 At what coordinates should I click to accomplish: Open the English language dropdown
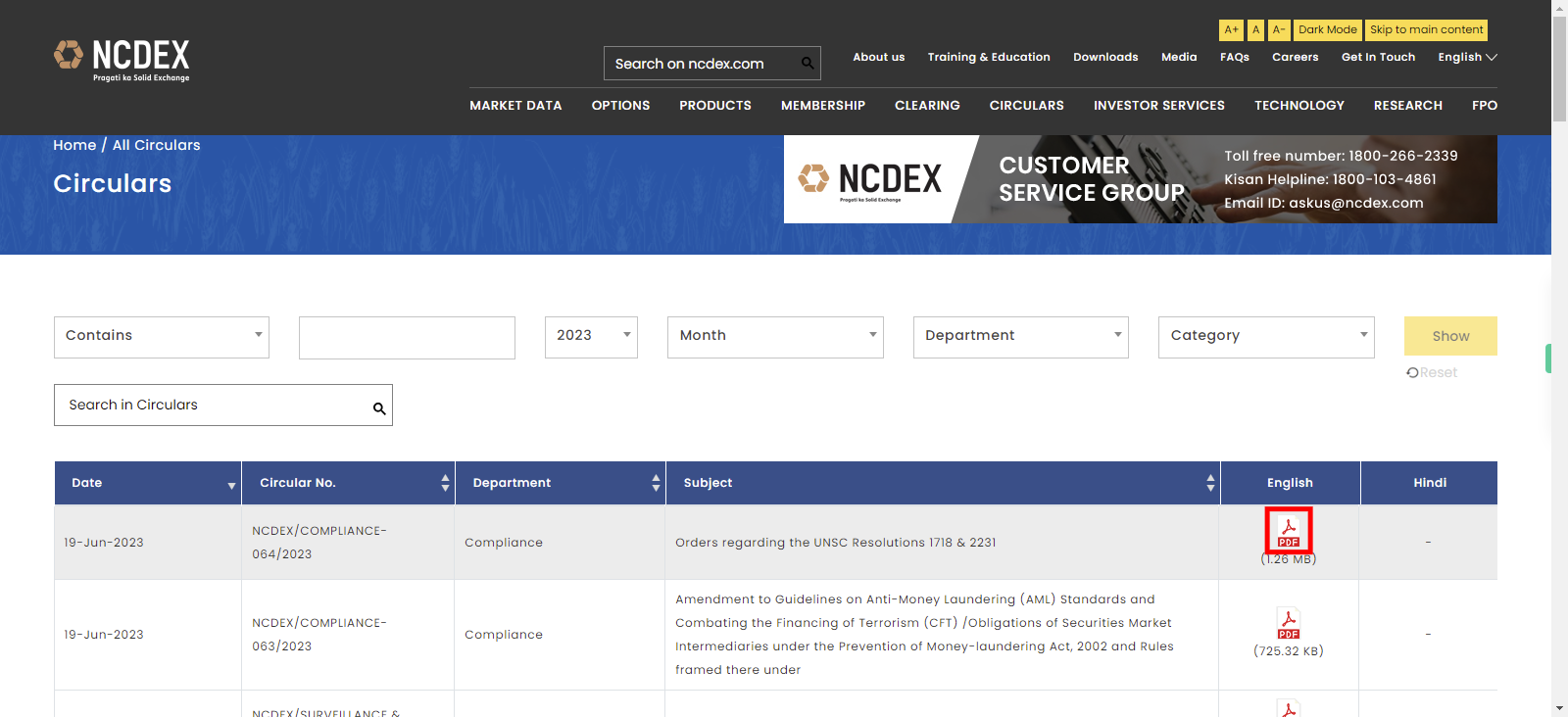point(1467,57)
